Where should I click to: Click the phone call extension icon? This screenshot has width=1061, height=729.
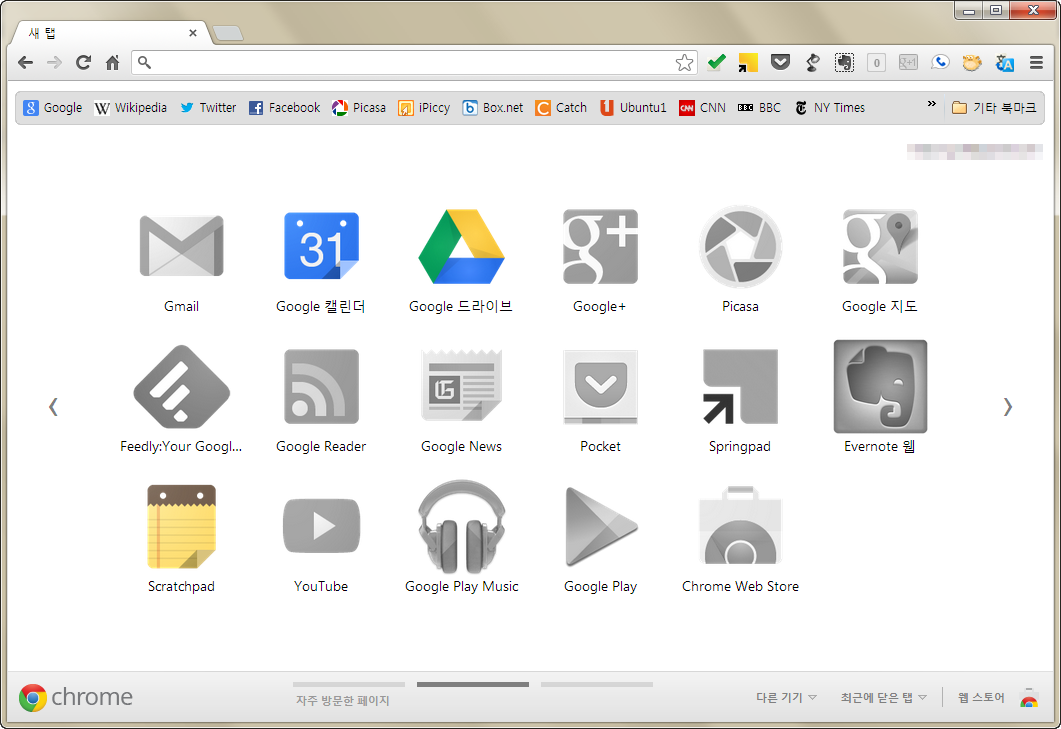point(940,63)
